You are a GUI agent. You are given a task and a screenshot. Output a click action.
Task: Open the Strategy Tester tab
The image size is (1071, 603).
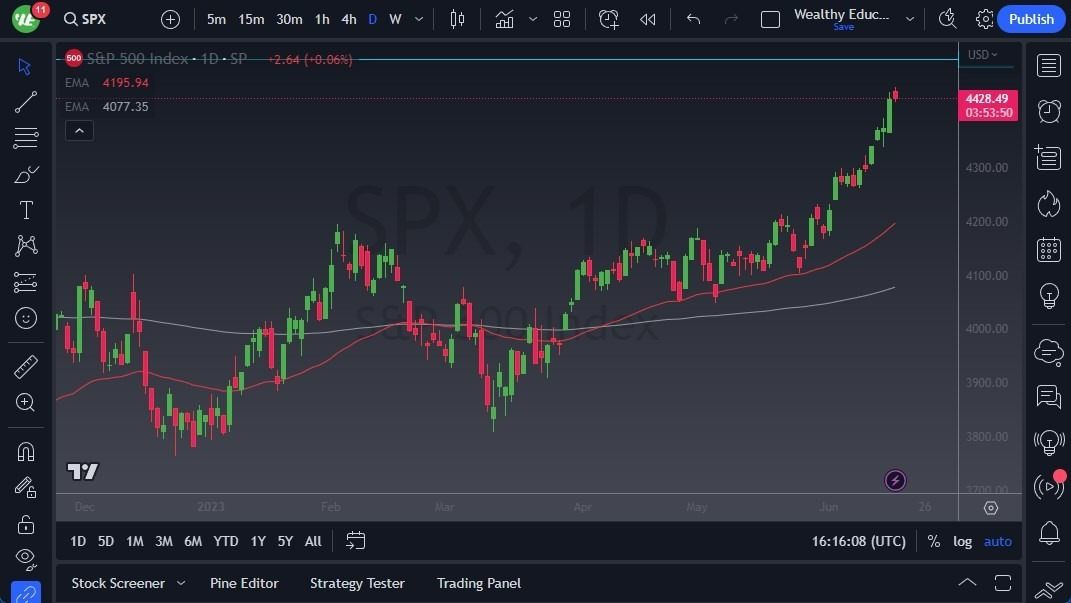coord(357,583)
